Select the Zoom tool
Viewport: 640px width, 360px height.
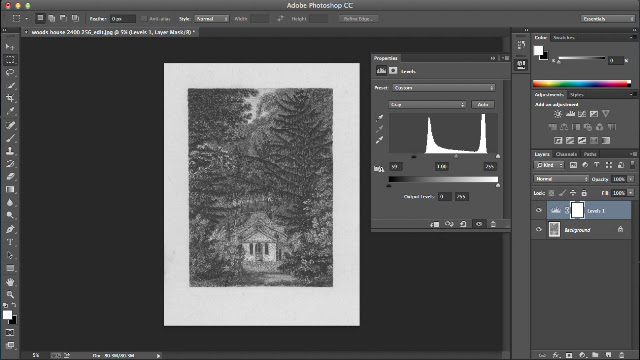[x=10, y=294]
